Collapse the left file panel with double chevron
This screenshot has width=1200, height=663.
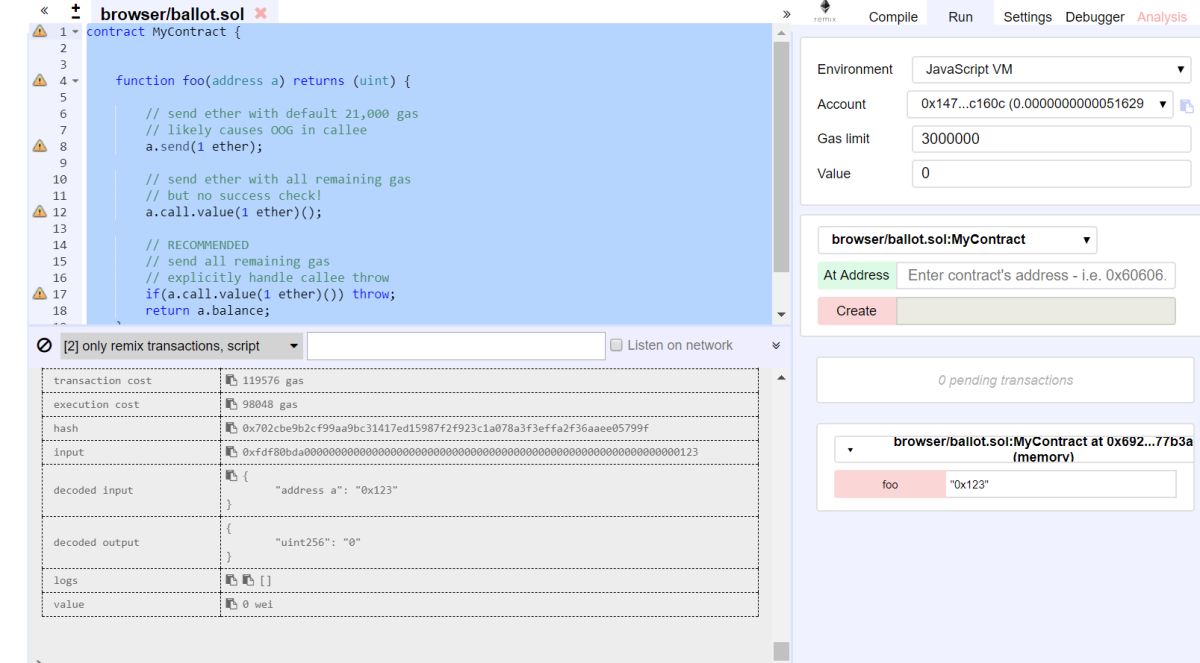click(44, 11)
